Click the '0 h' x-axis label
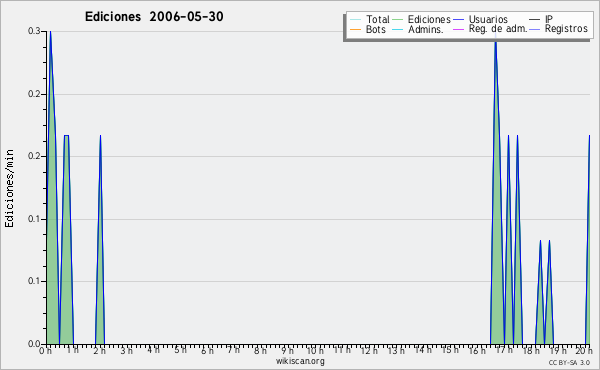600x370 pixels. point(45,350)
